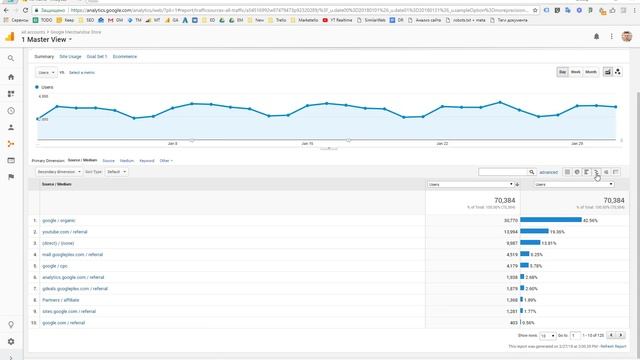Open google / organic row link
Screen dimensions: 640x360
tap(59, 220)
